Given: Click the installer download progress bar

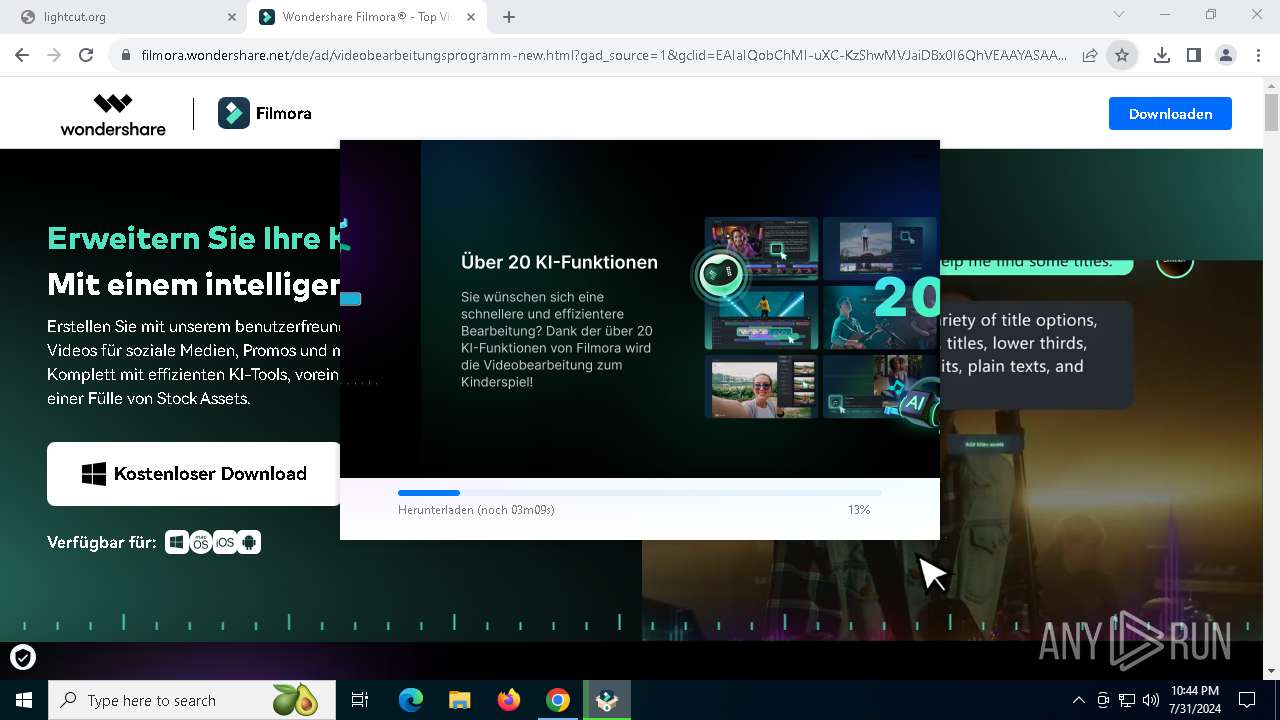Looking at the screenshot, I should coord(640,493).
